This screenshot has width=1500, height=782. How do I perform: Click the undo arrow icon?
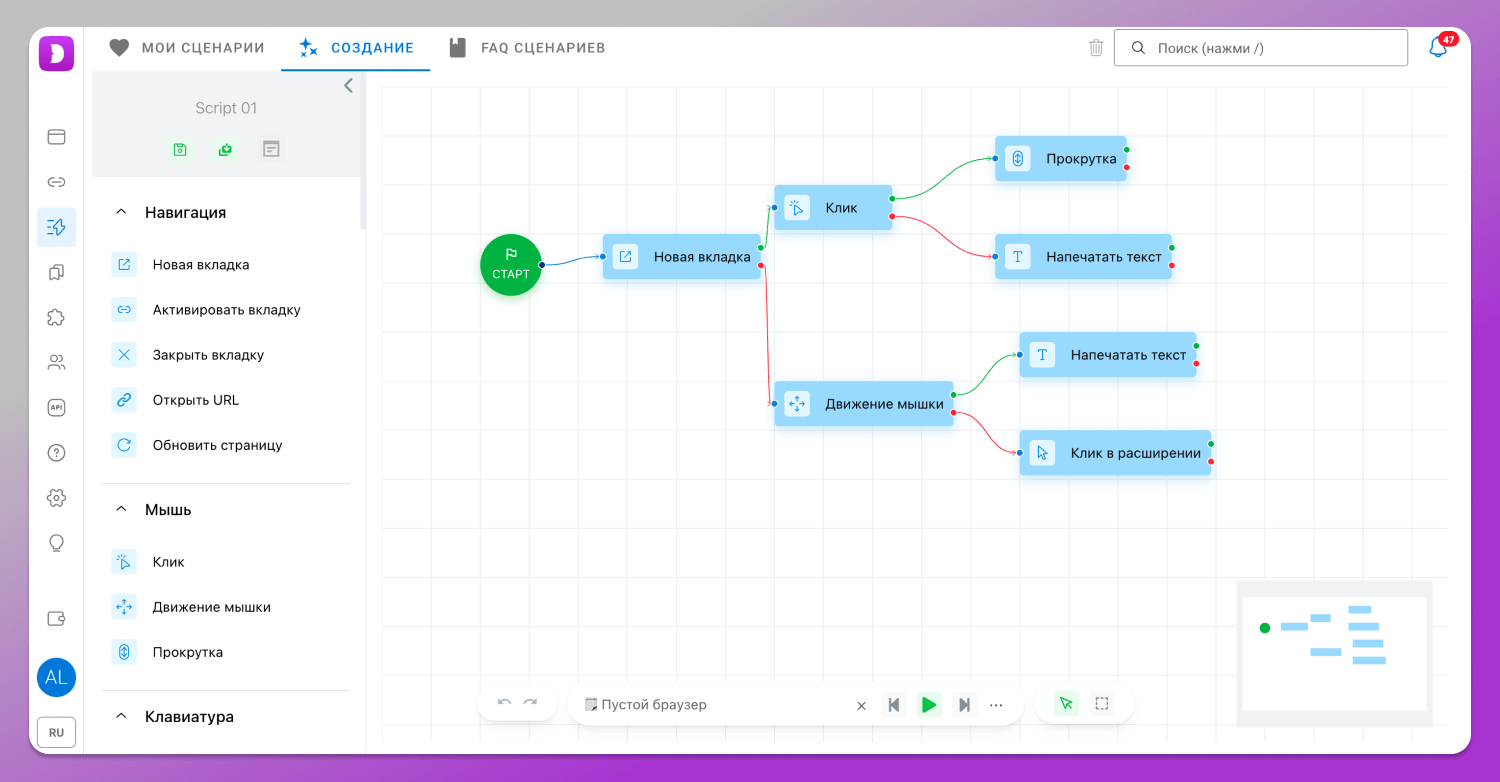click(504, 704)
